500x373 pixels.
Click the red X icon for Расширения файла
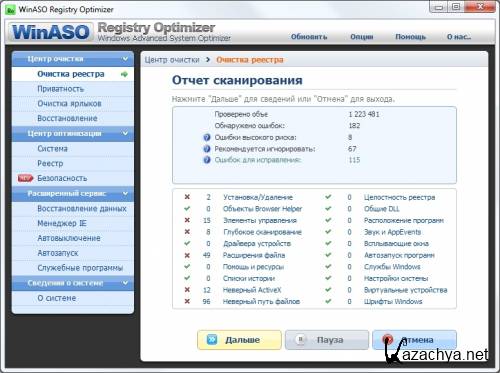click(x=187, y=255)
